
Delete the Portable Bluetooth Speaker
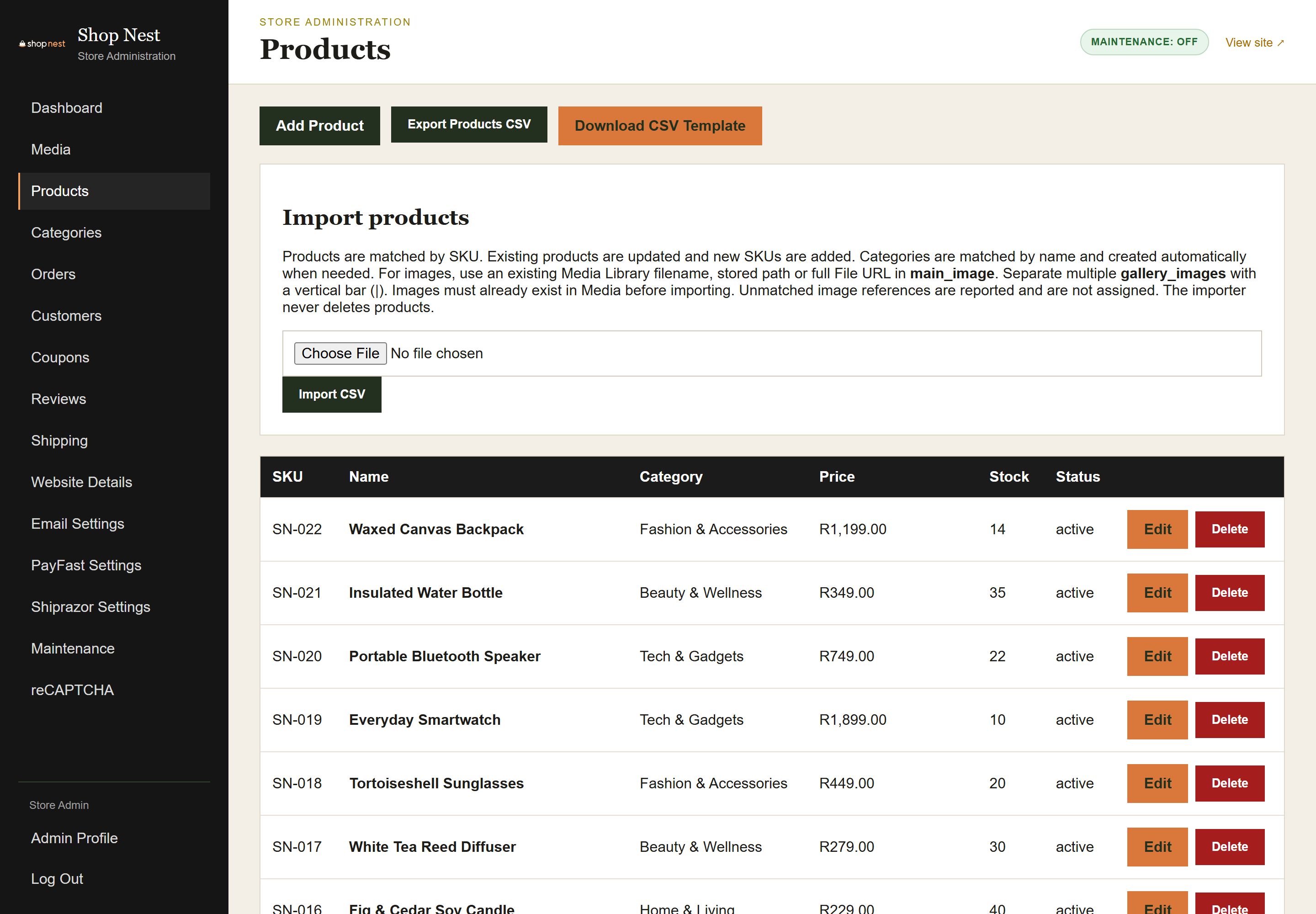[1230, 656]
